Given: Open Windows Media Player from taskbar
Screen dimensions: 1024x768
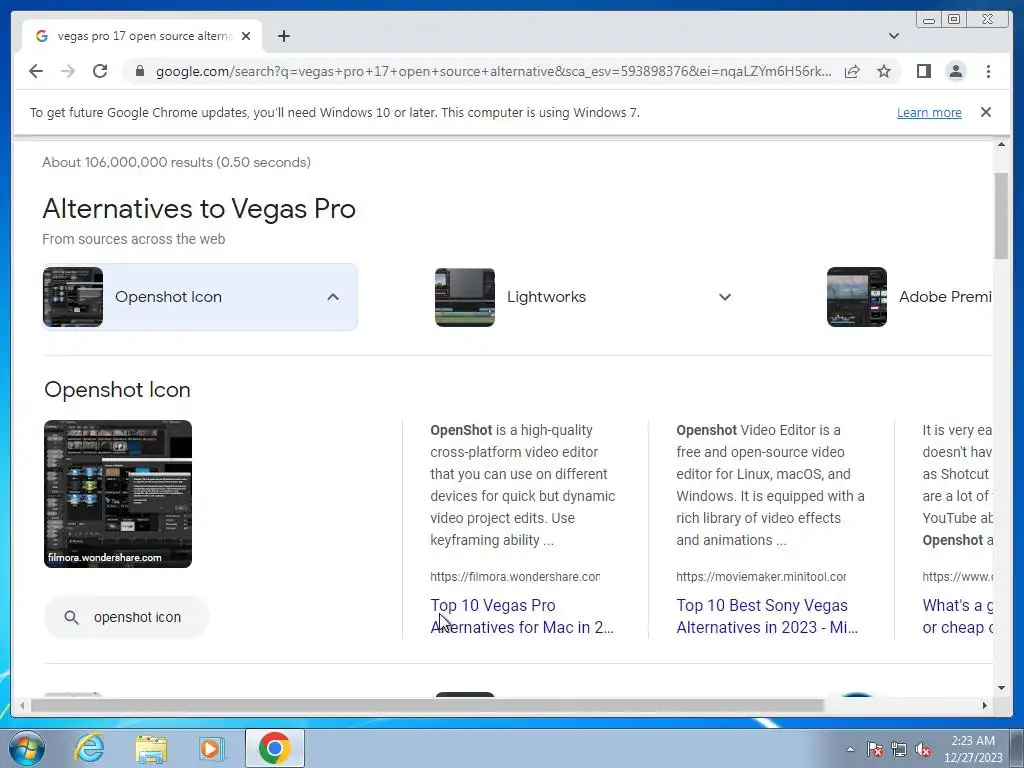Looking at the screenshot, I should (211, 748).
